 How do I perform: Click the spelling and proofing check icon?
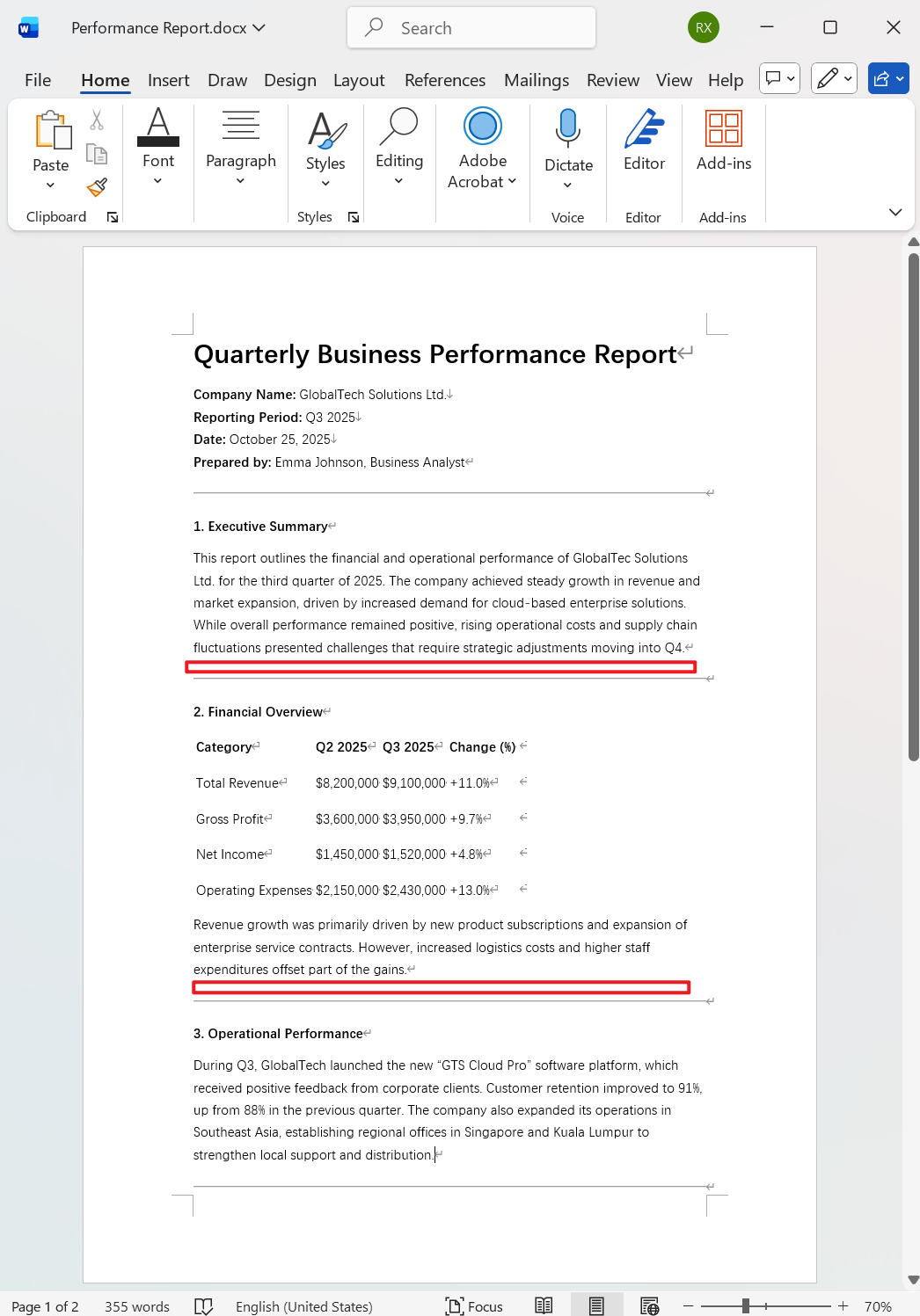[203, 1306]
